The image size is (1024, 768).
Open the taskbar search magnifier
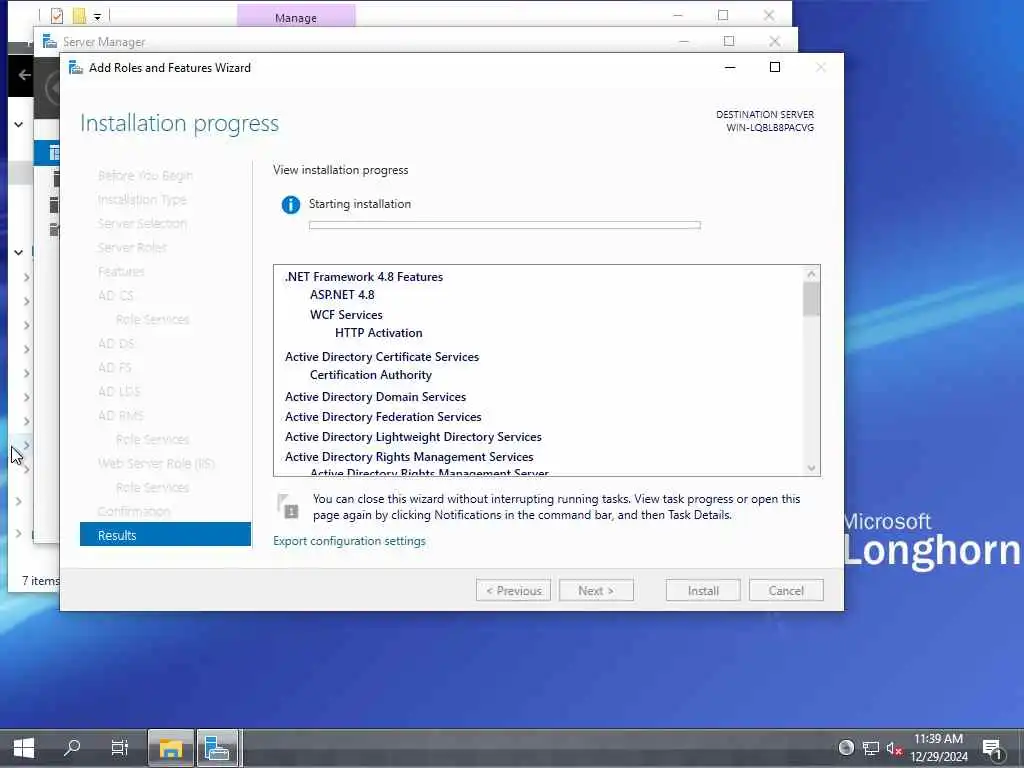[x=72, y=747]
